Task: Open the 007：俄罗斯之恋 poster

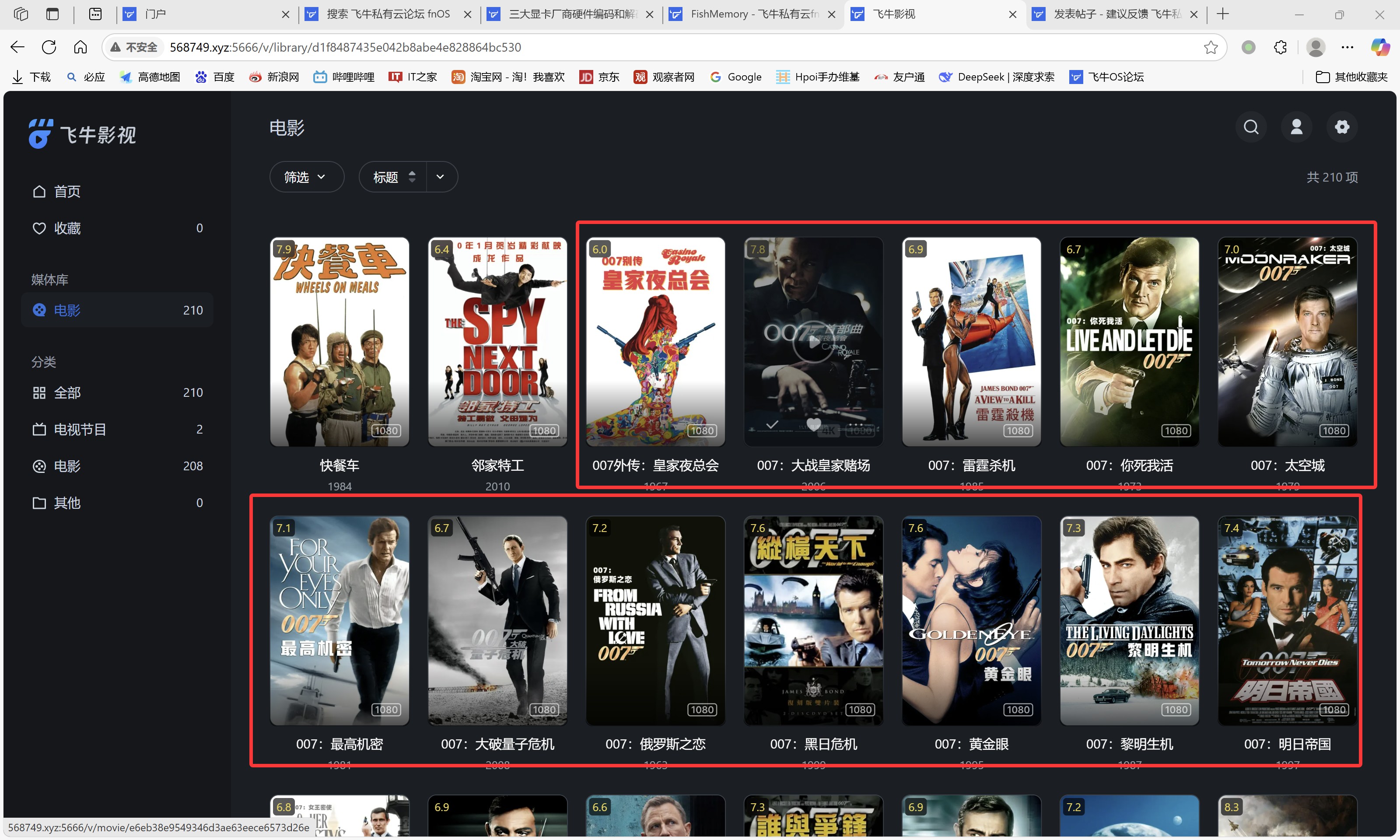Action: click(655, 620)
